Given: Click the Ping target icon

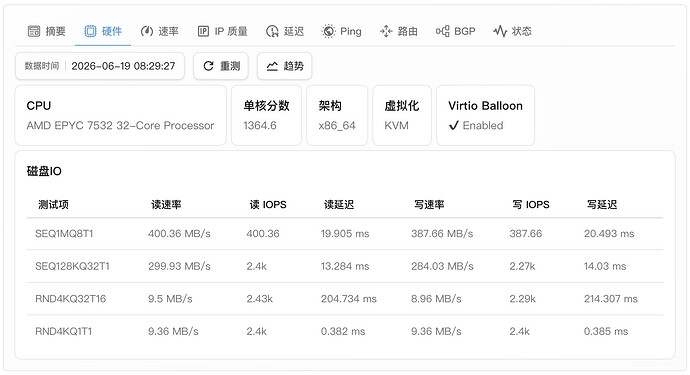Looking at the screenshot, I should tap(328, 31).
